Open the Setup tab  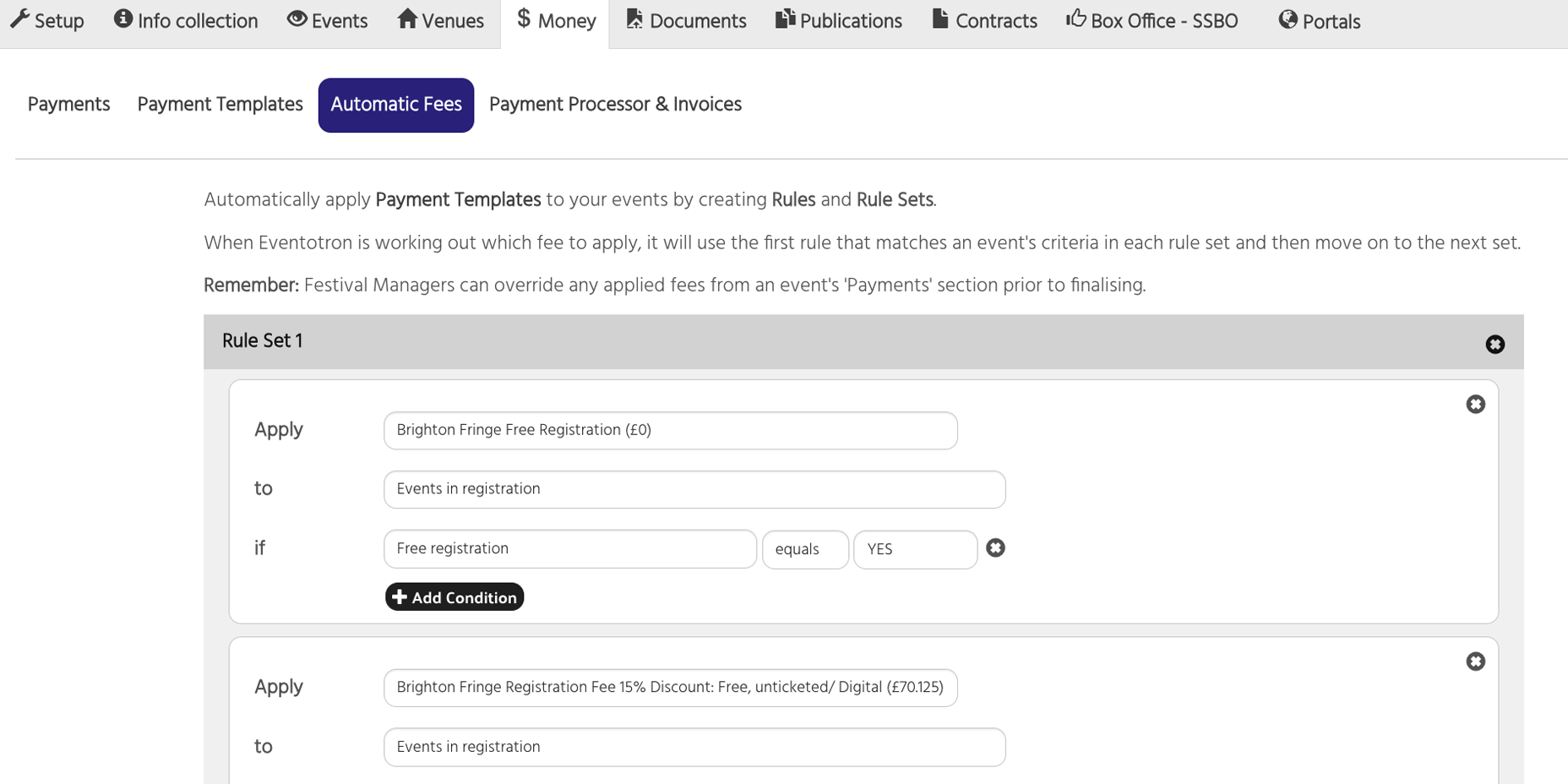click(47, 21)
